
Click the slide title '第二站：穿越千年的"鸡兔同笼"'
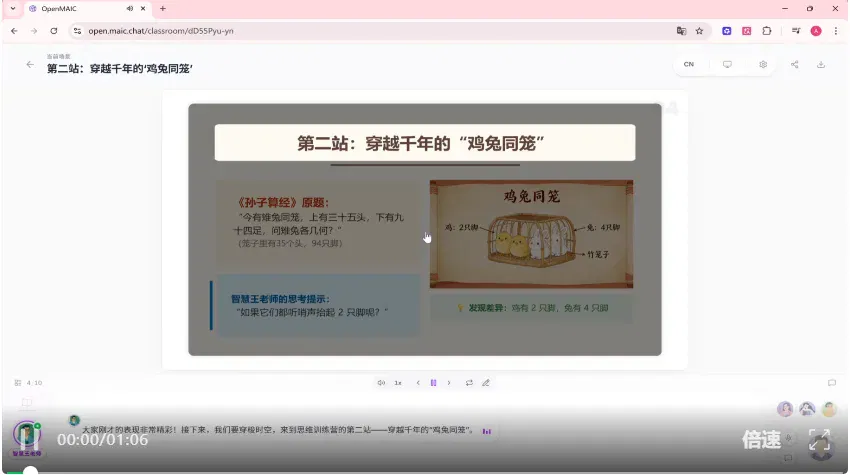tap(421, 144)
